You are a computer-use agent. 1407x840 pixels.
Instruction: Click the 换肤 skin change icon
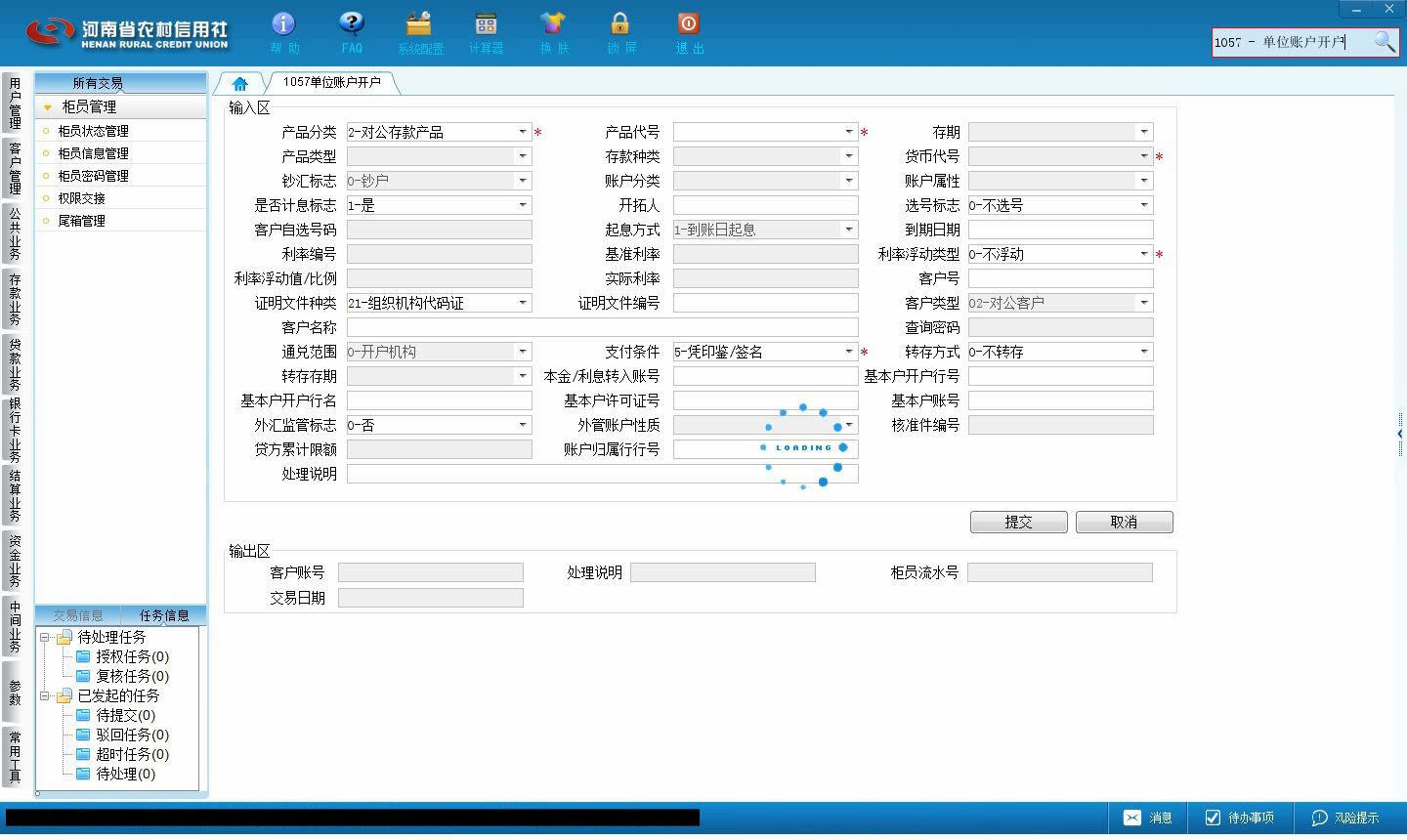[553, 32]
